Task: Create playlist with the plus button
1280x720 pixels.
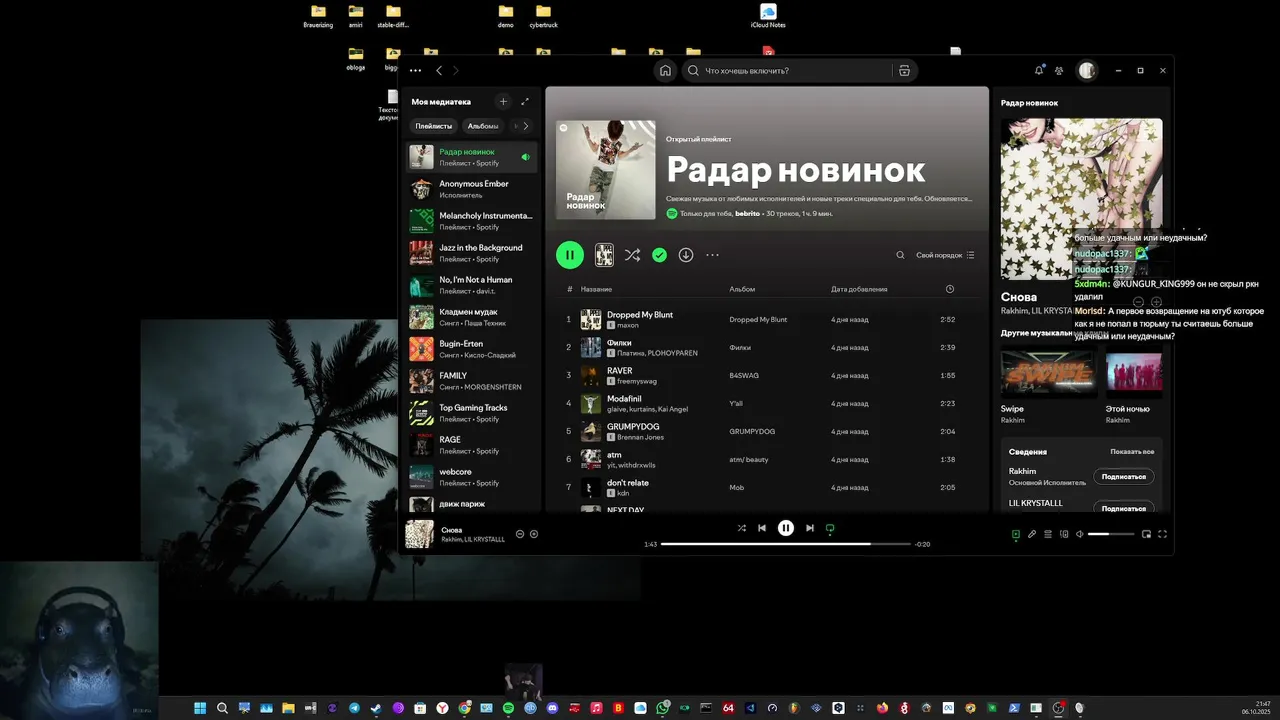Action: [x=503, y=101]
